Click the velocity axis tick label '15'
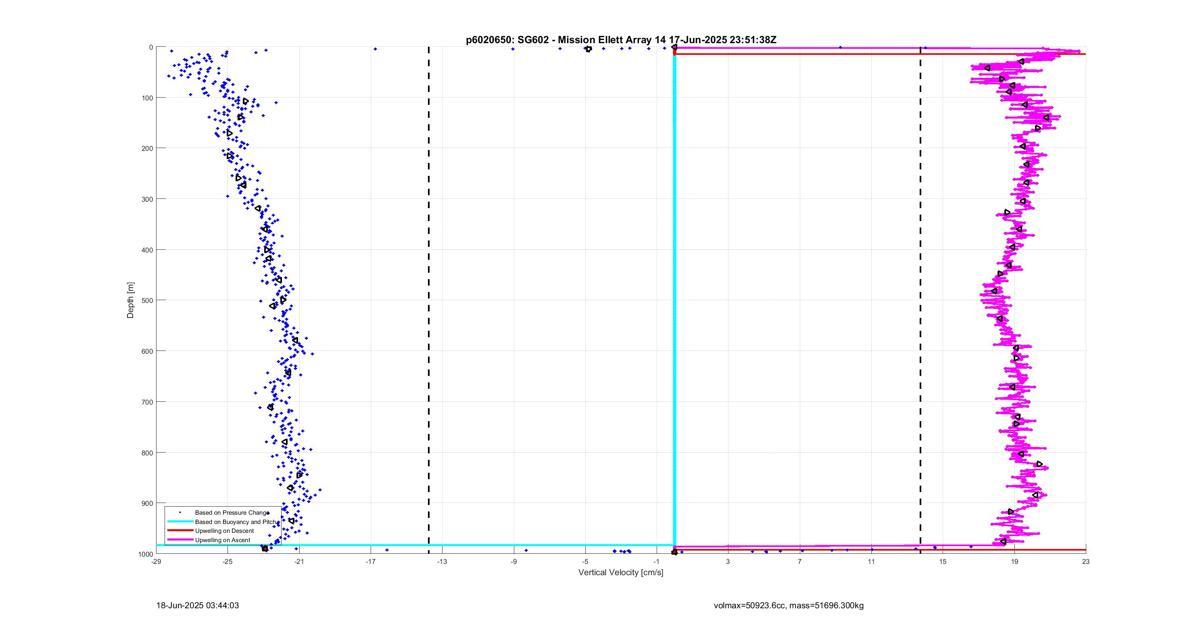The width and height of the screenshot is (1200, 622). [943, 563]
